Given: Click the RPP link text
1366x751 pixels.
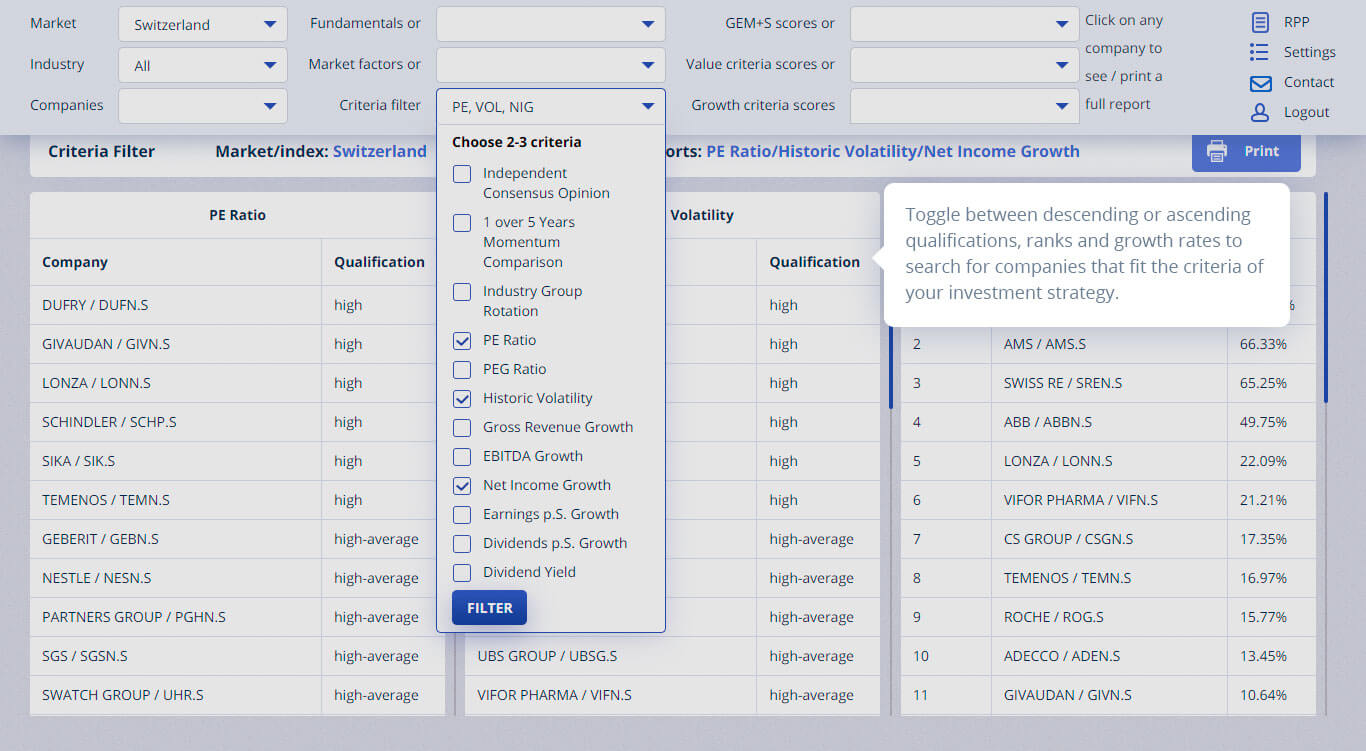Looking at the screenshot, I should [1296, 22].
